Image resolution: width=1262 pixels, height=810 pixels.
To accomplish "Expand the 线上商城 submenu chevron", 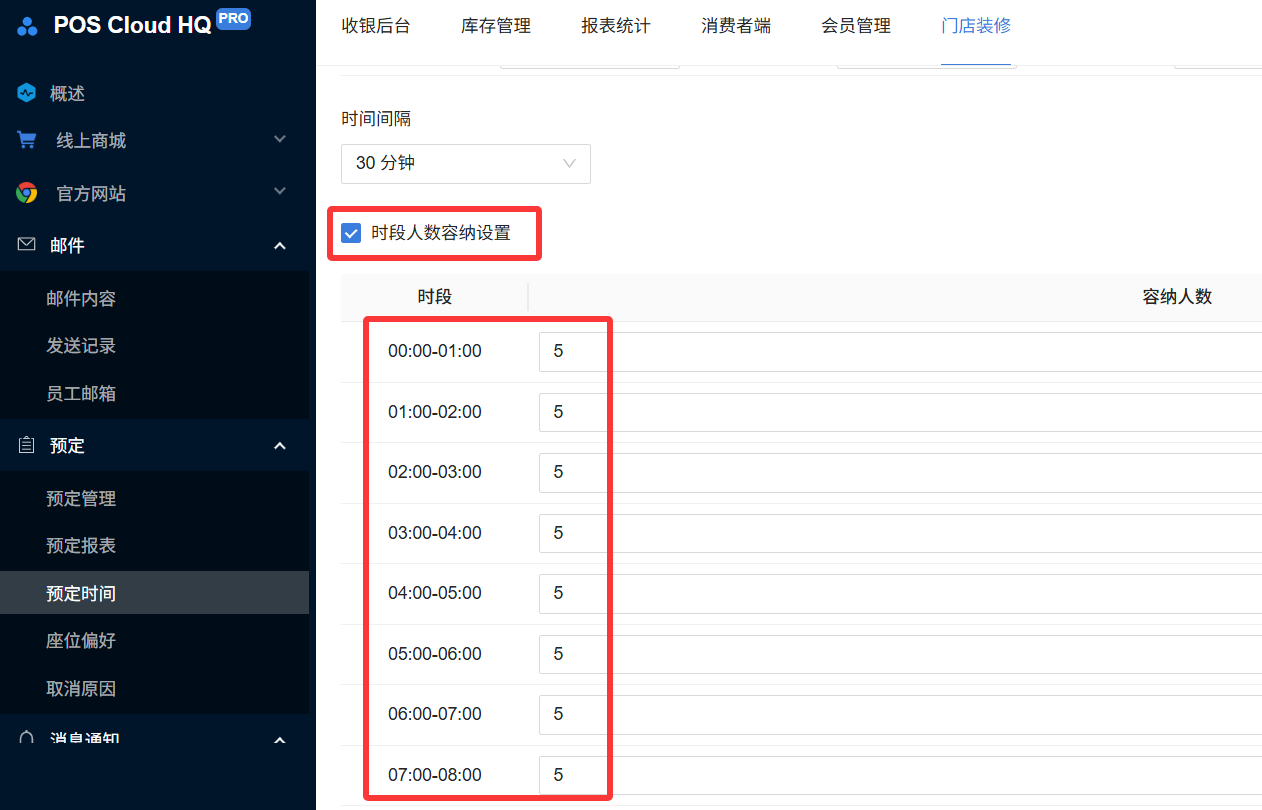I will click(x=280, y=140).
